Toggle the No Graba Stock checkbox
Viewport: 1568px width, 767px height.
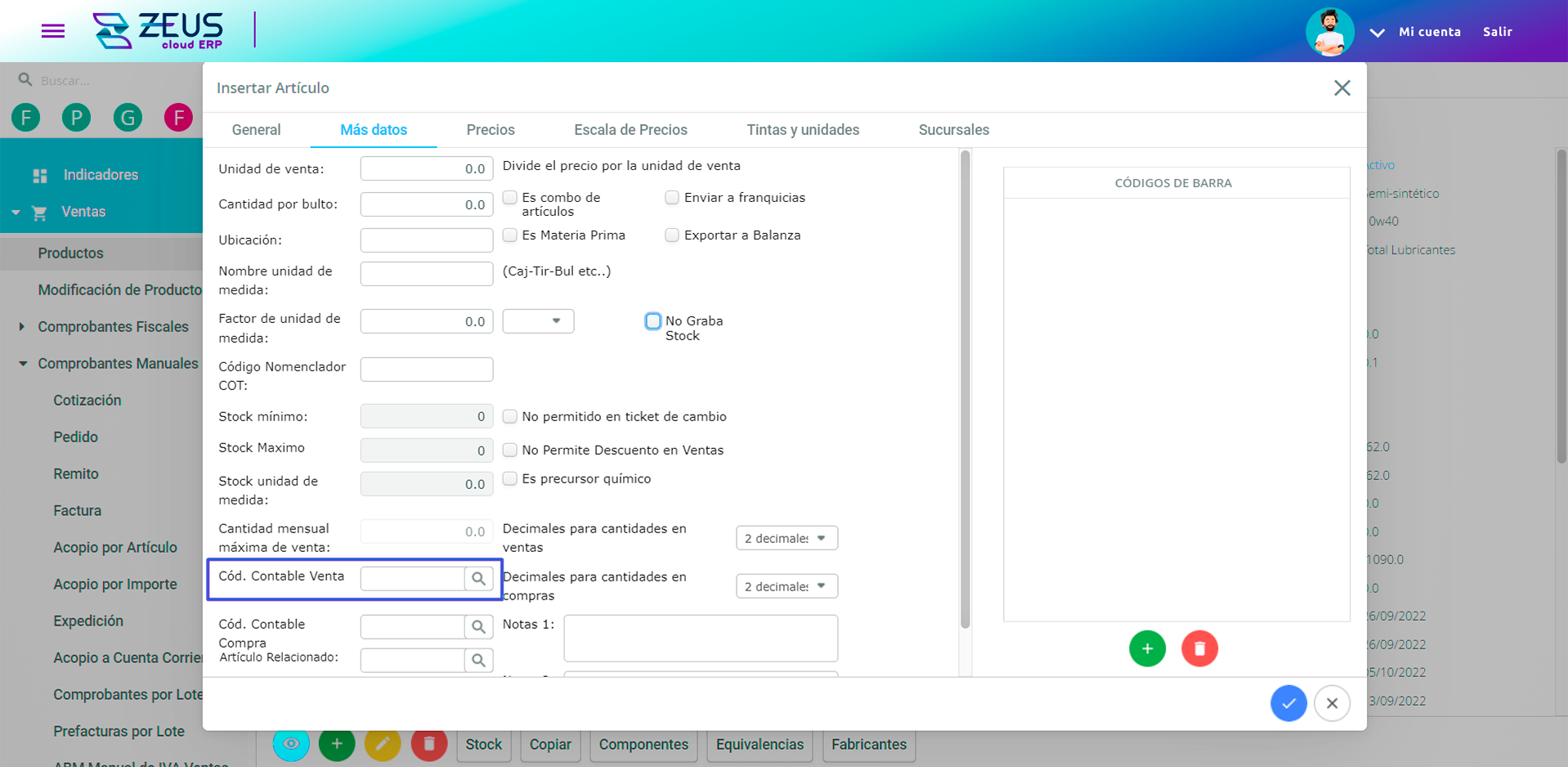coord(652,321)
